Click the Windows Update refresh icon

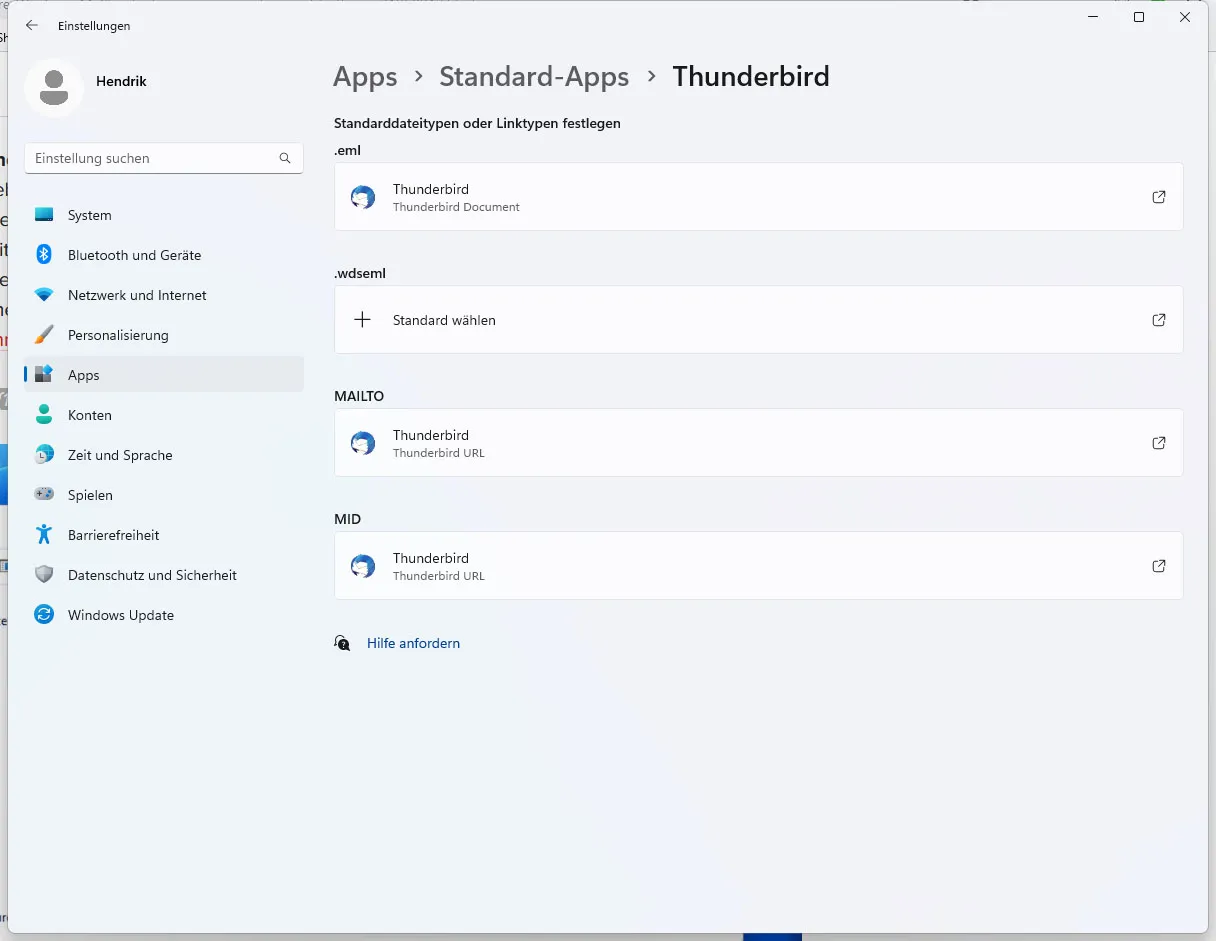click(x=44, y=615)
